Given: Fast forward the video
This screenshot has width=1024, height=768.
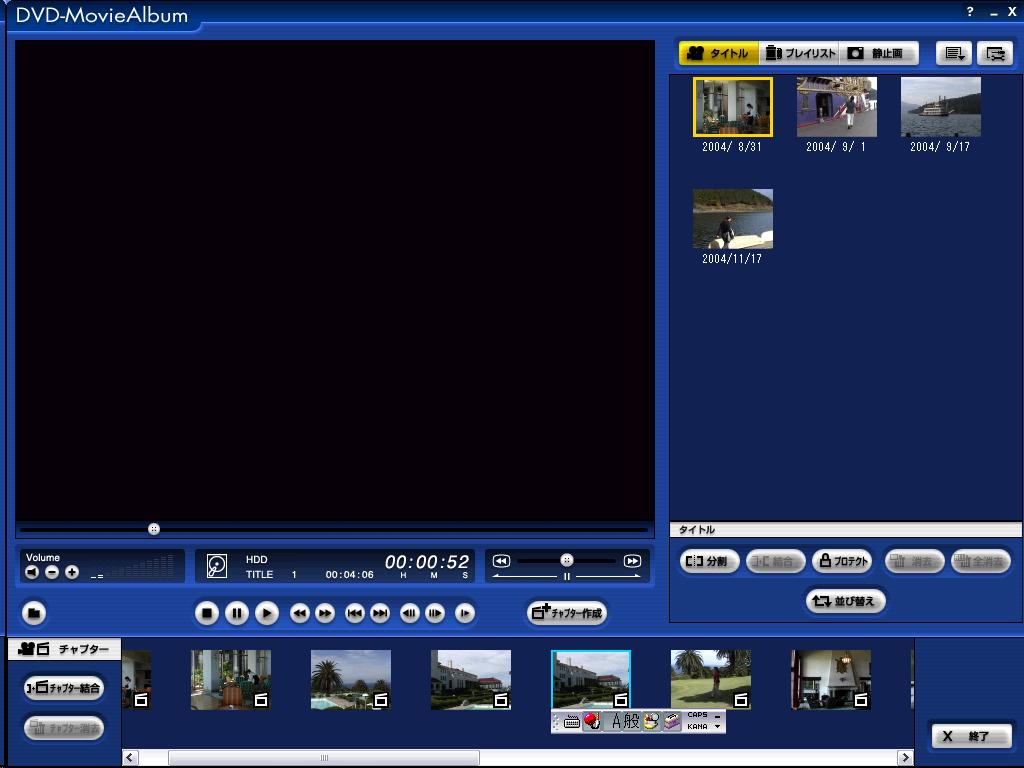Looking at the screenshot, I should (x=325, y=613).
